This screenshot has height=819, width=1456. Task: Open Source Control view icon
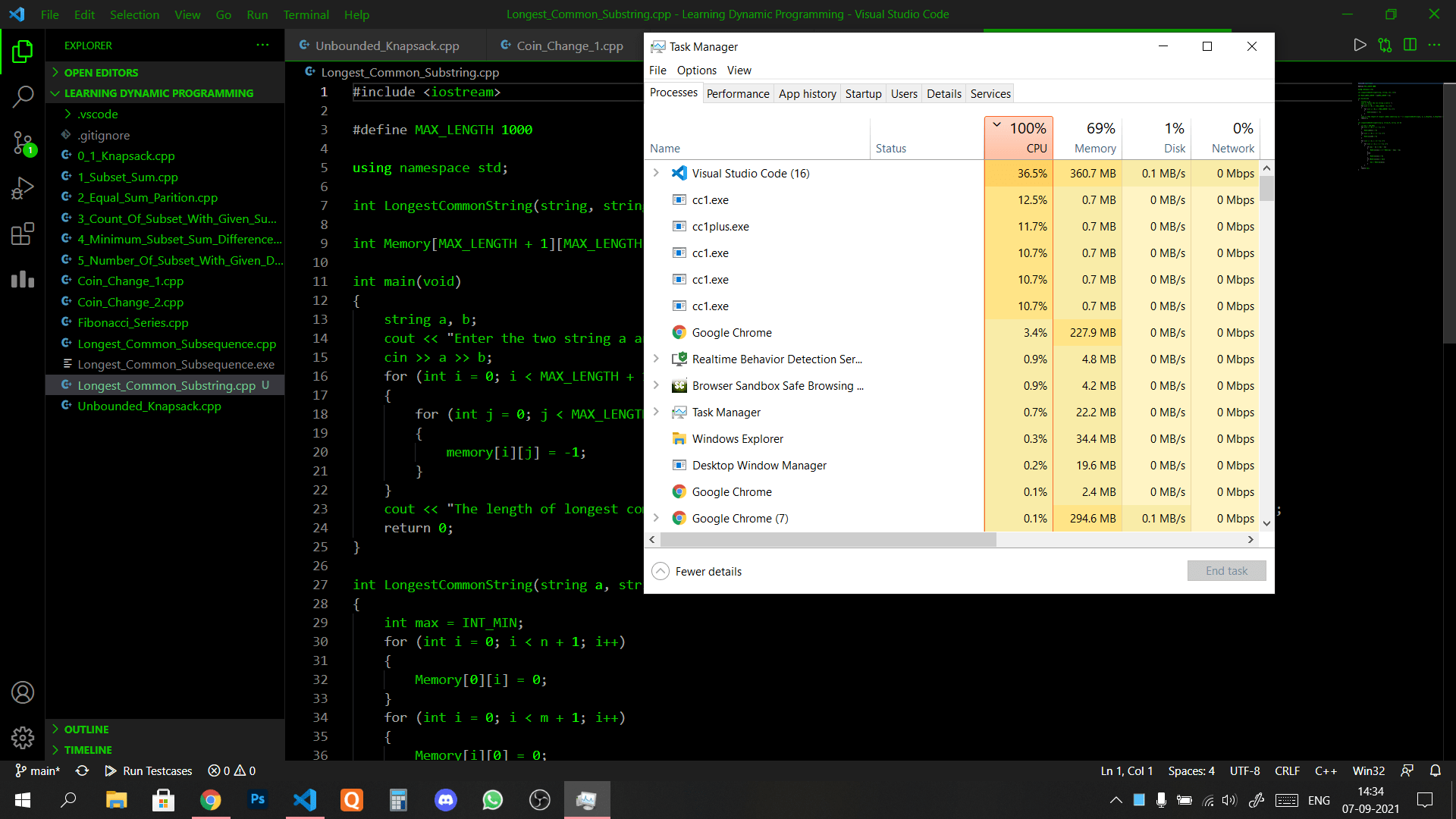[x=23, y=142]
